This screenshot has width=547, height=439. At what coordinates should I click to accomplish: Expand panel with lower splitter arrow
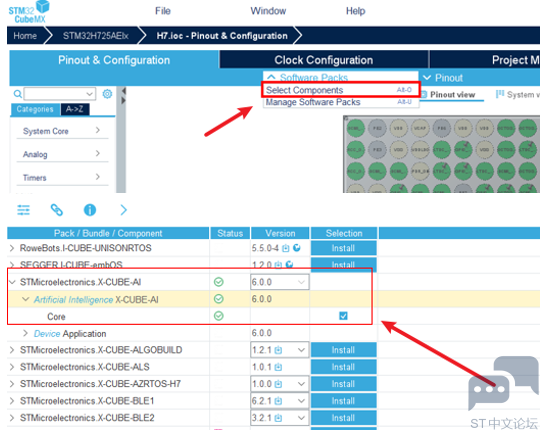[x=123, y=101]
